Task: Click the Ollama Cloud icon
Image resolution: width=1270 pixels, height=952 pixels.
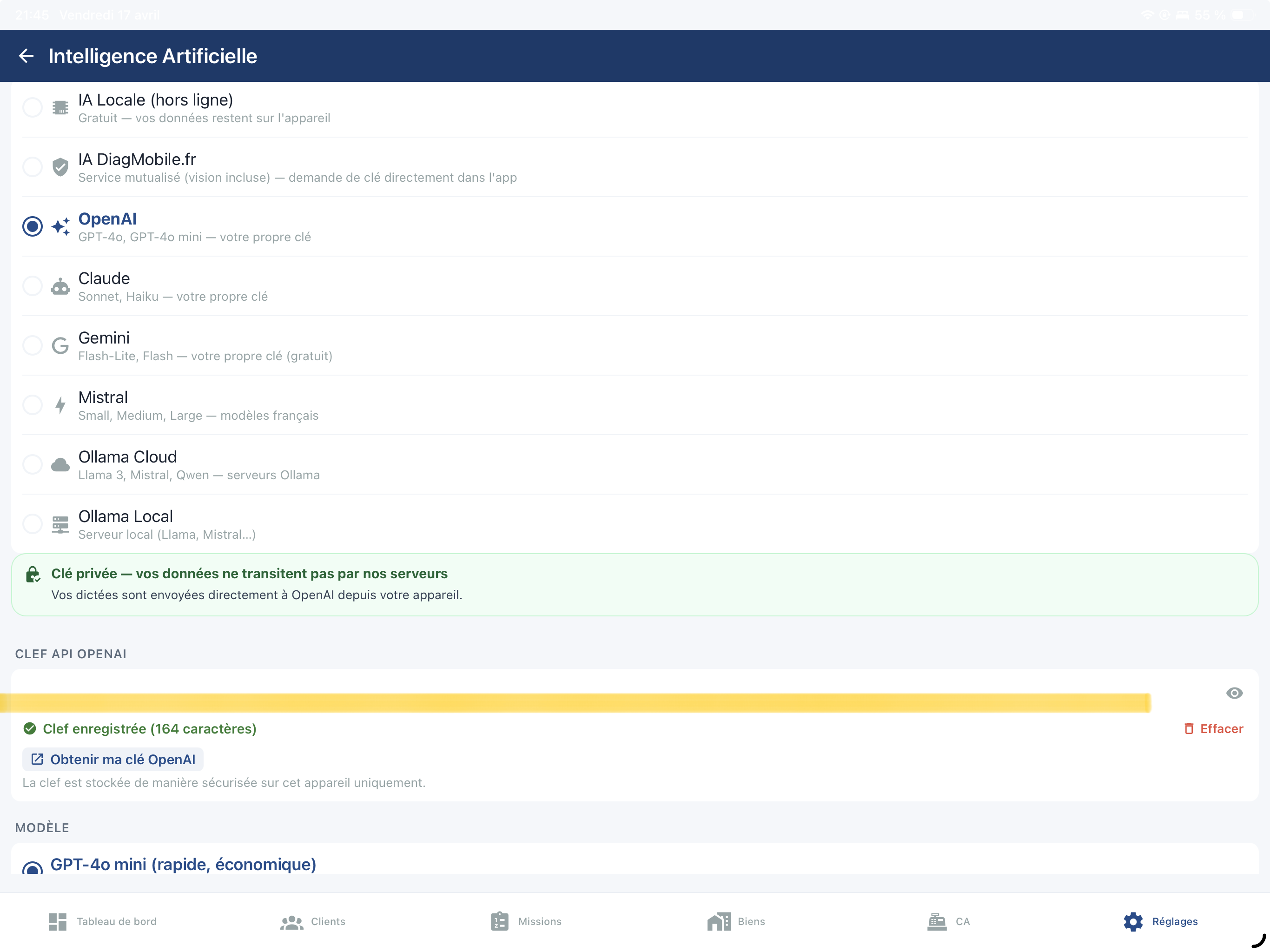Action: coord(60,464)
